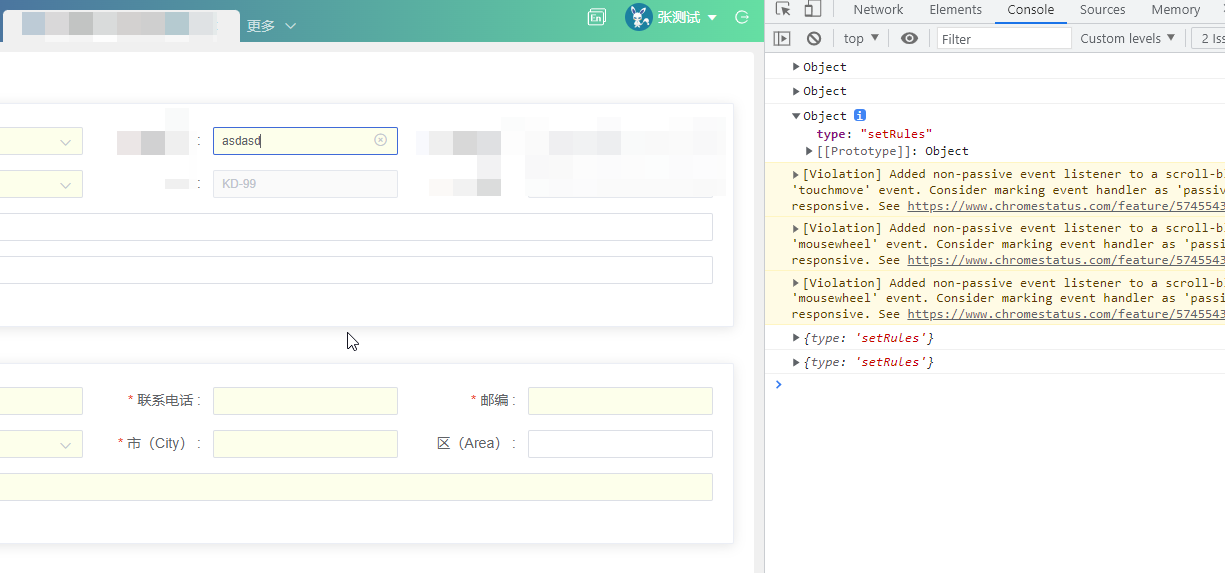Expand the last mousewheel Violation message
The width and height of the screenshot is (1225, 573).
click(x=796, y=283)
